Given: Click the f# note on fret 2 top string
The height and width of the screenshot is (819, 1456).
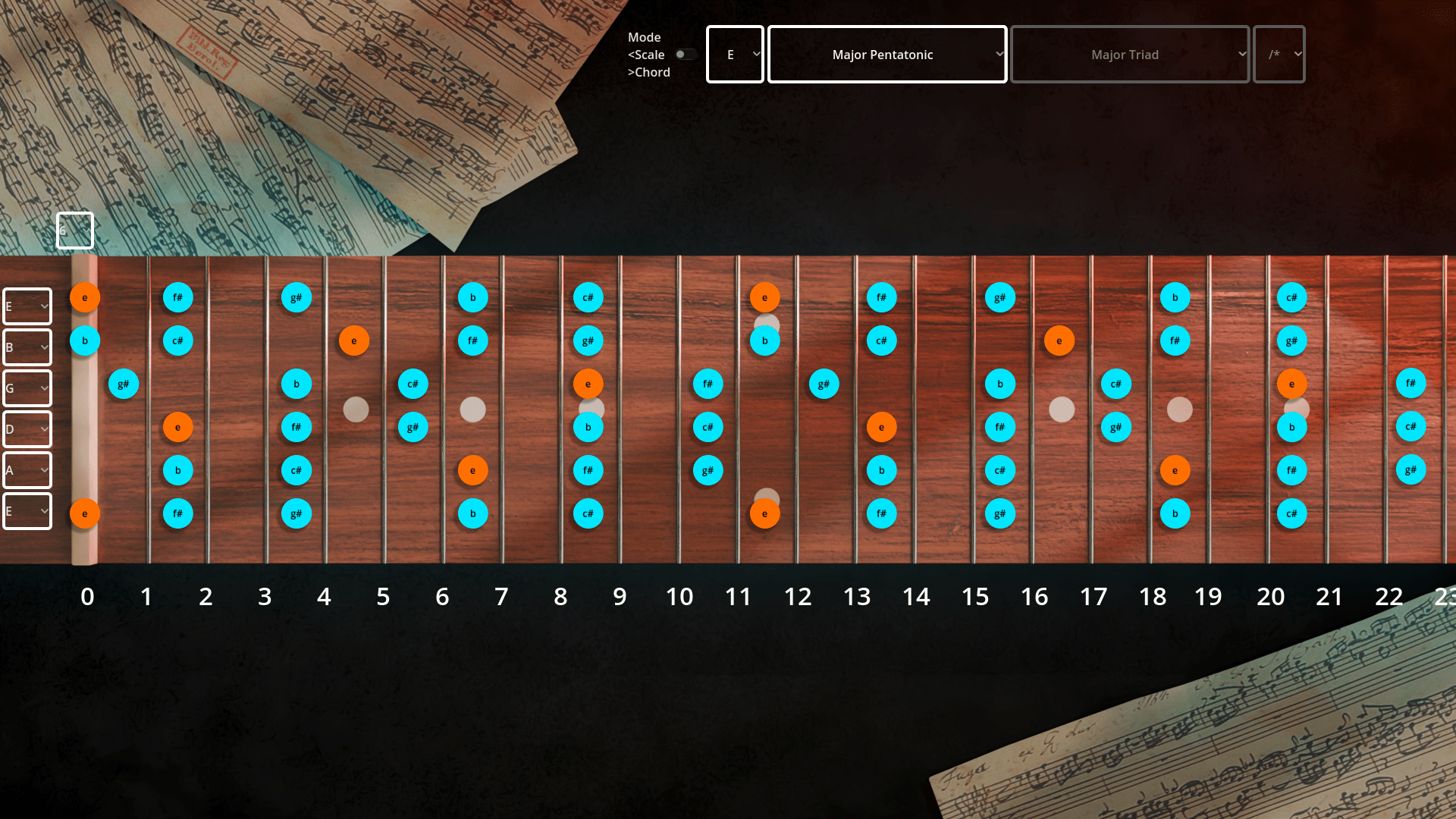Looking at the screenshot, I should tap(178, 297).
